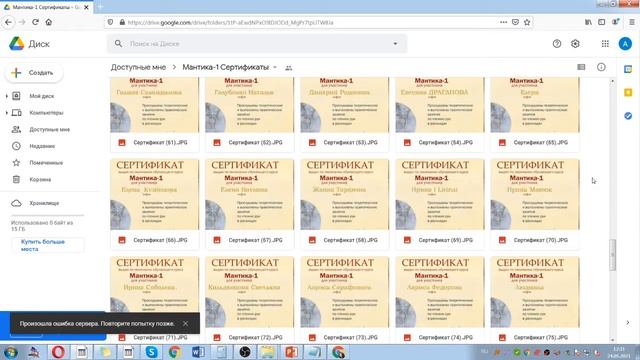Open the search options dropdown arrow

[x=395, y=44]
